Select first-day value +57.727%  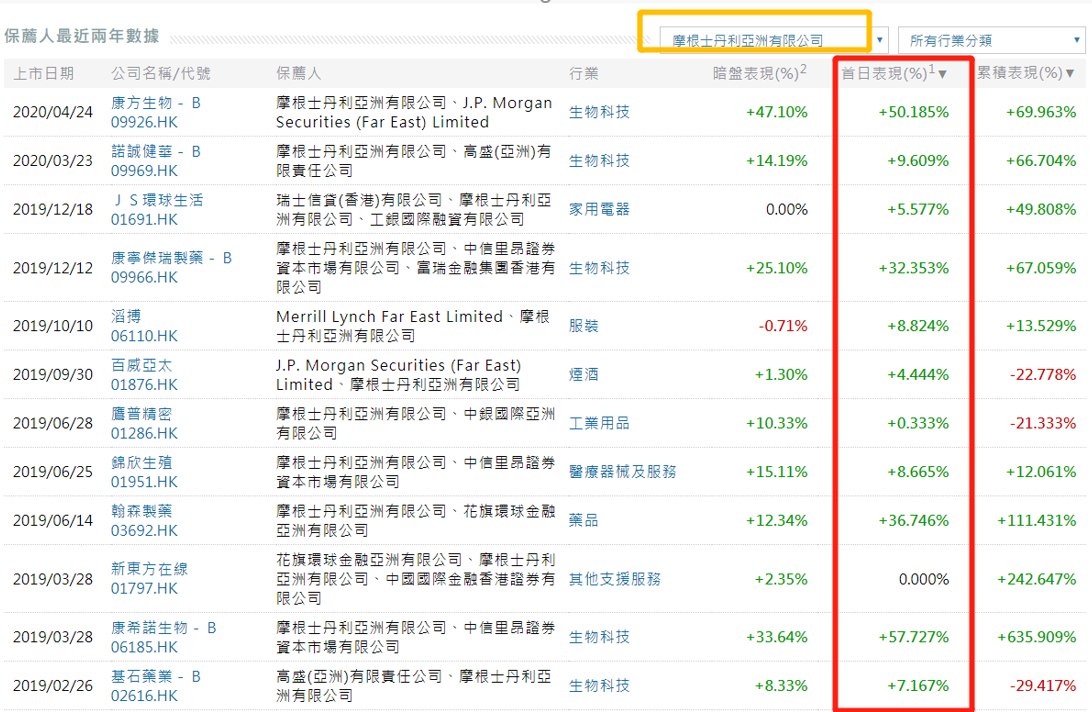tap(913, 637)
